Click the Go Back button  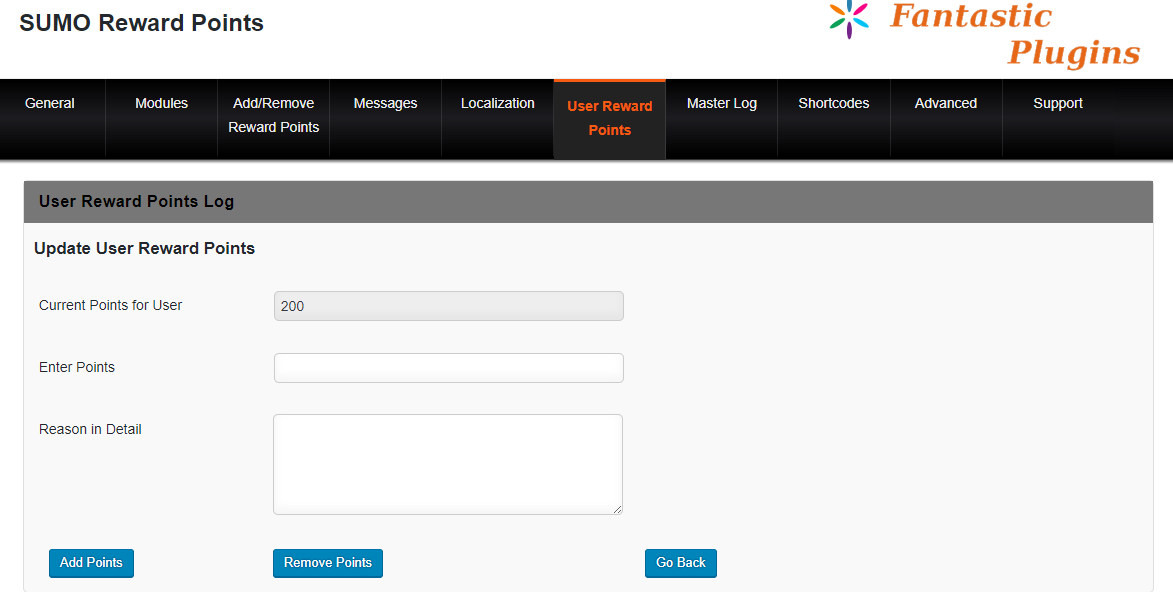coord(681,563)
